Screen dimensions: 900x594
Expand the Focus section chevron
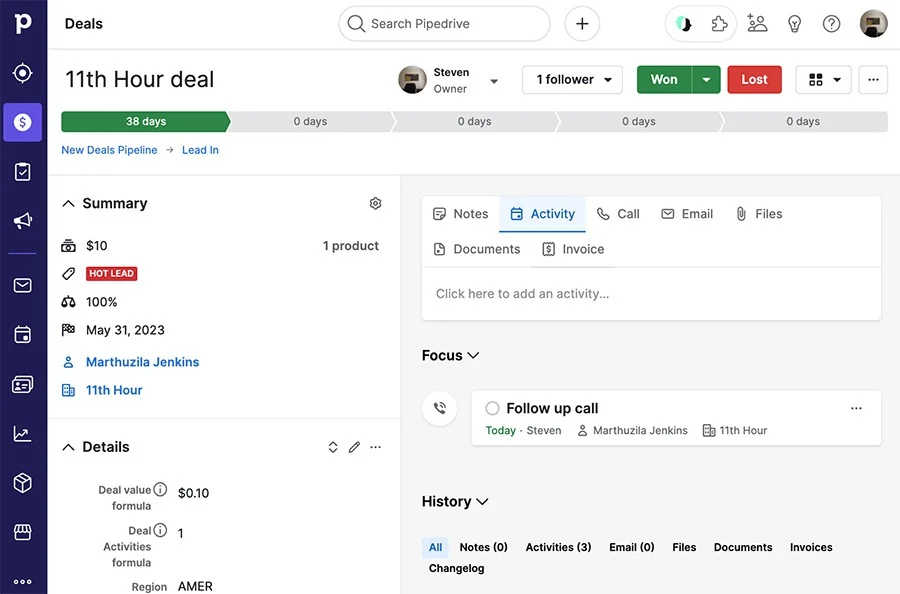click(472, 355)
